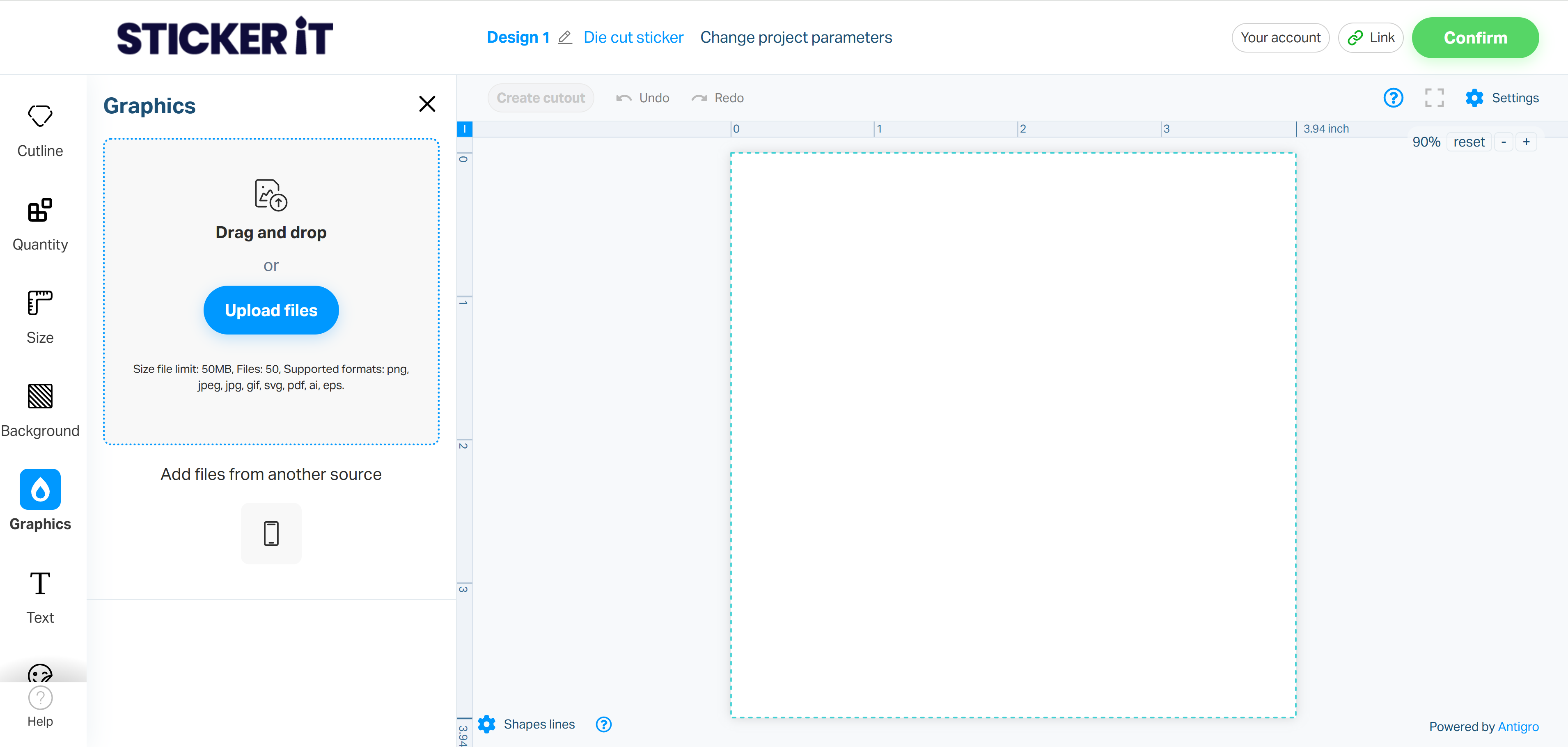Click the green Confirm button
This screenshot has height=747, width=1568.
[1475, 38]
